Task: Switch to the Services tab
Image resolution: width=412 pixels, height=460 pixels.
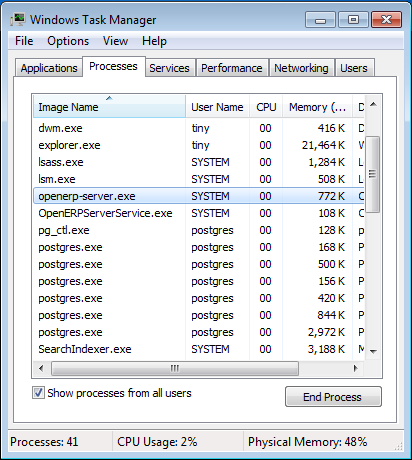Action: 169,68
